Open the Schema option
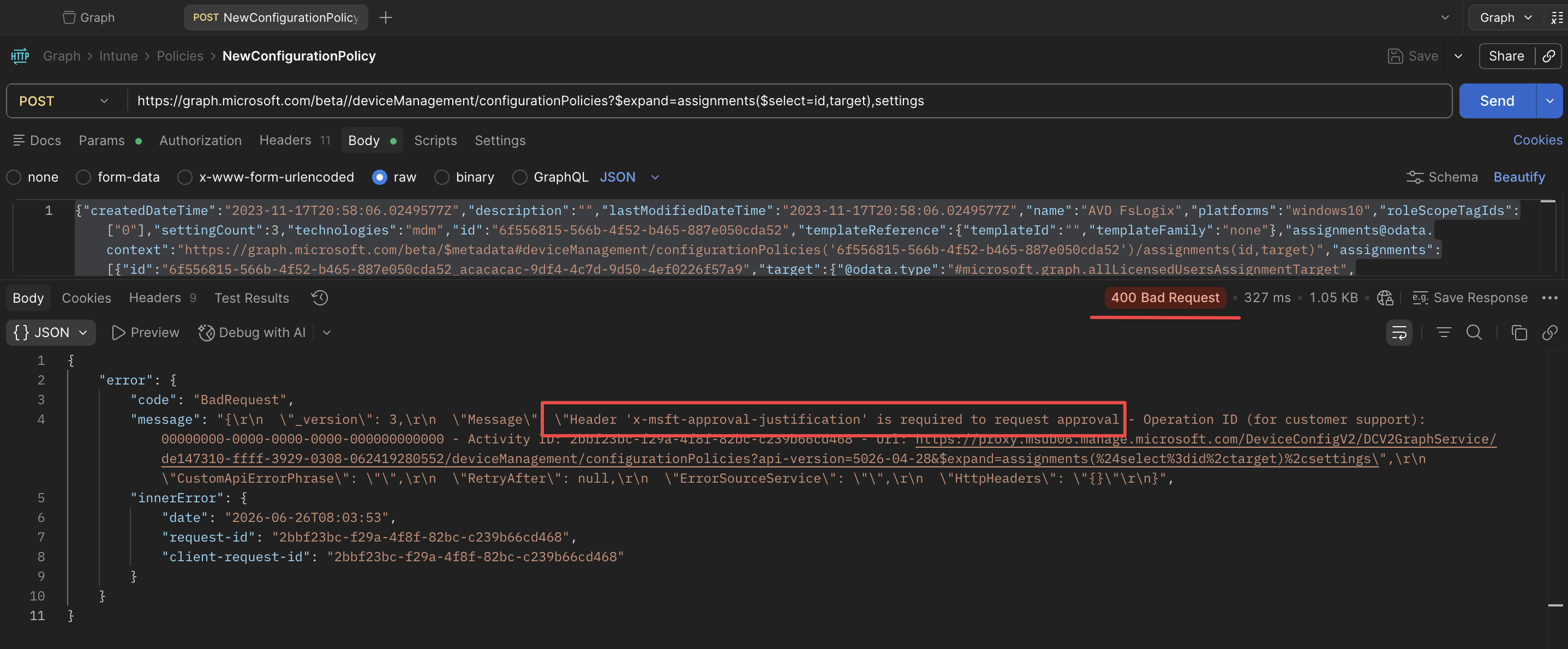Image resolution: width=1568 pixels, height=649 pixels. click(x=1441, y=177)
